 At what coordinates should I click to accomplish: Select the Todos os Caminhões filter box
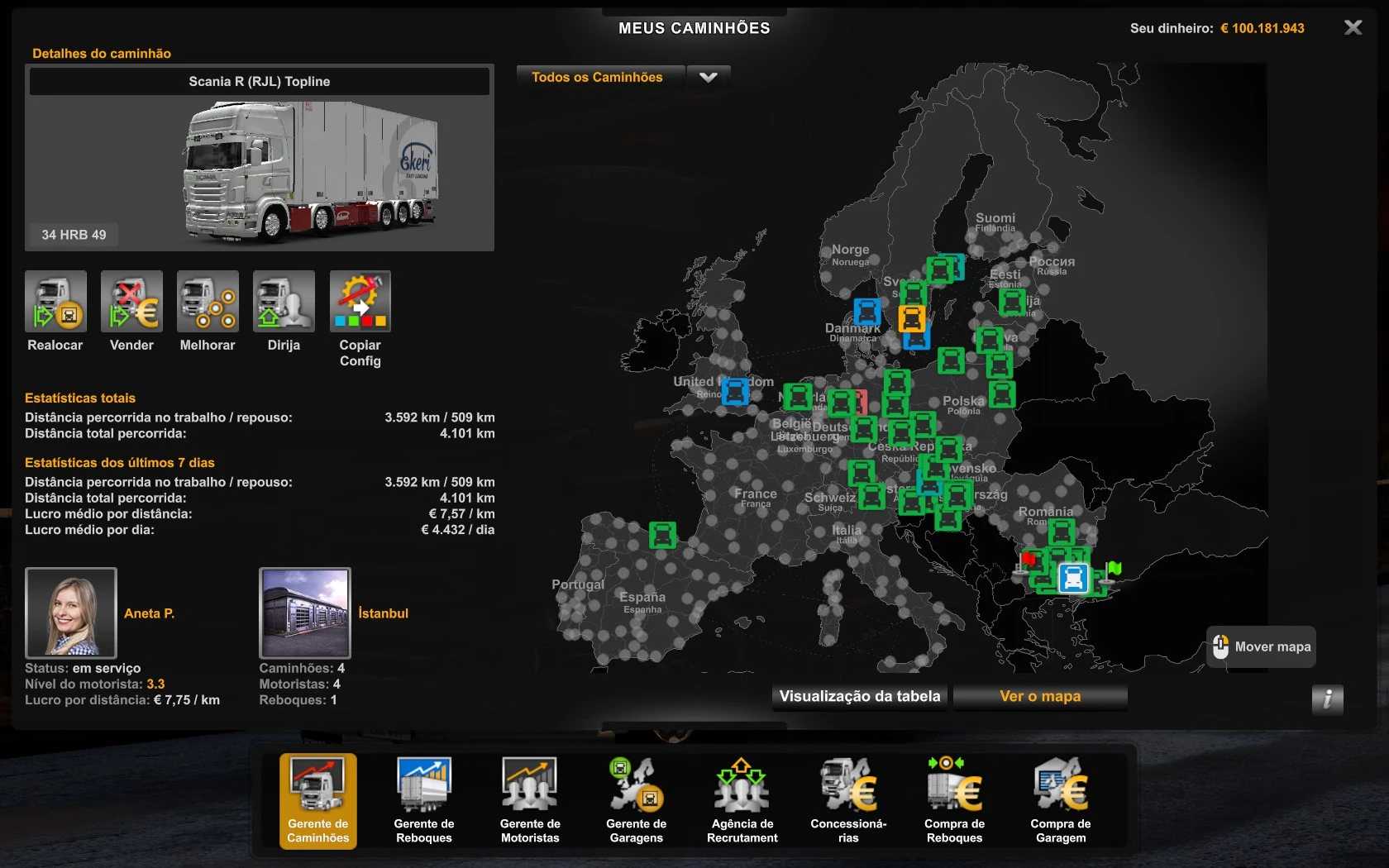[x=599, y=78]
